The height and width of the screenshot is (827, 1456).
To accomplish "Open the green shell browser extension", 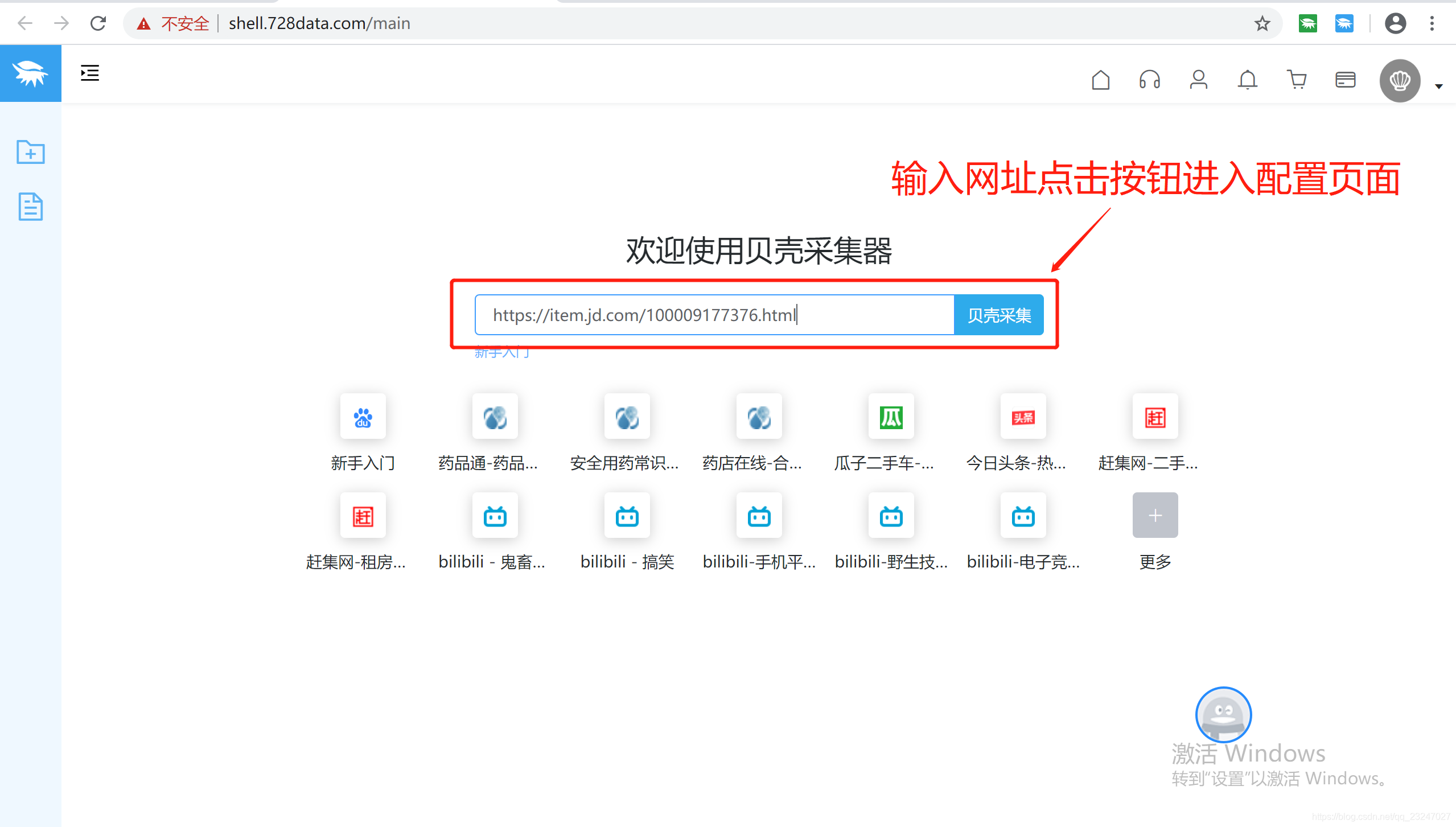I will pos(1307,24).
